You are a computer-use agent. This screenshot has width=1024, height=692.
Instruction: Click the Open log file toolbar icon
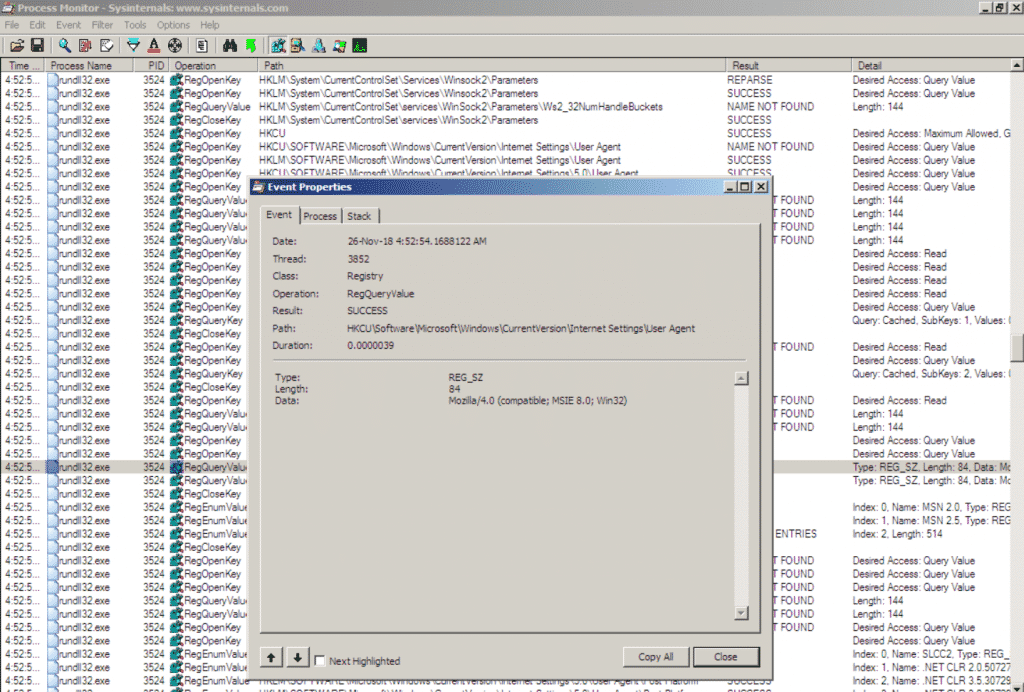(17, 45)
